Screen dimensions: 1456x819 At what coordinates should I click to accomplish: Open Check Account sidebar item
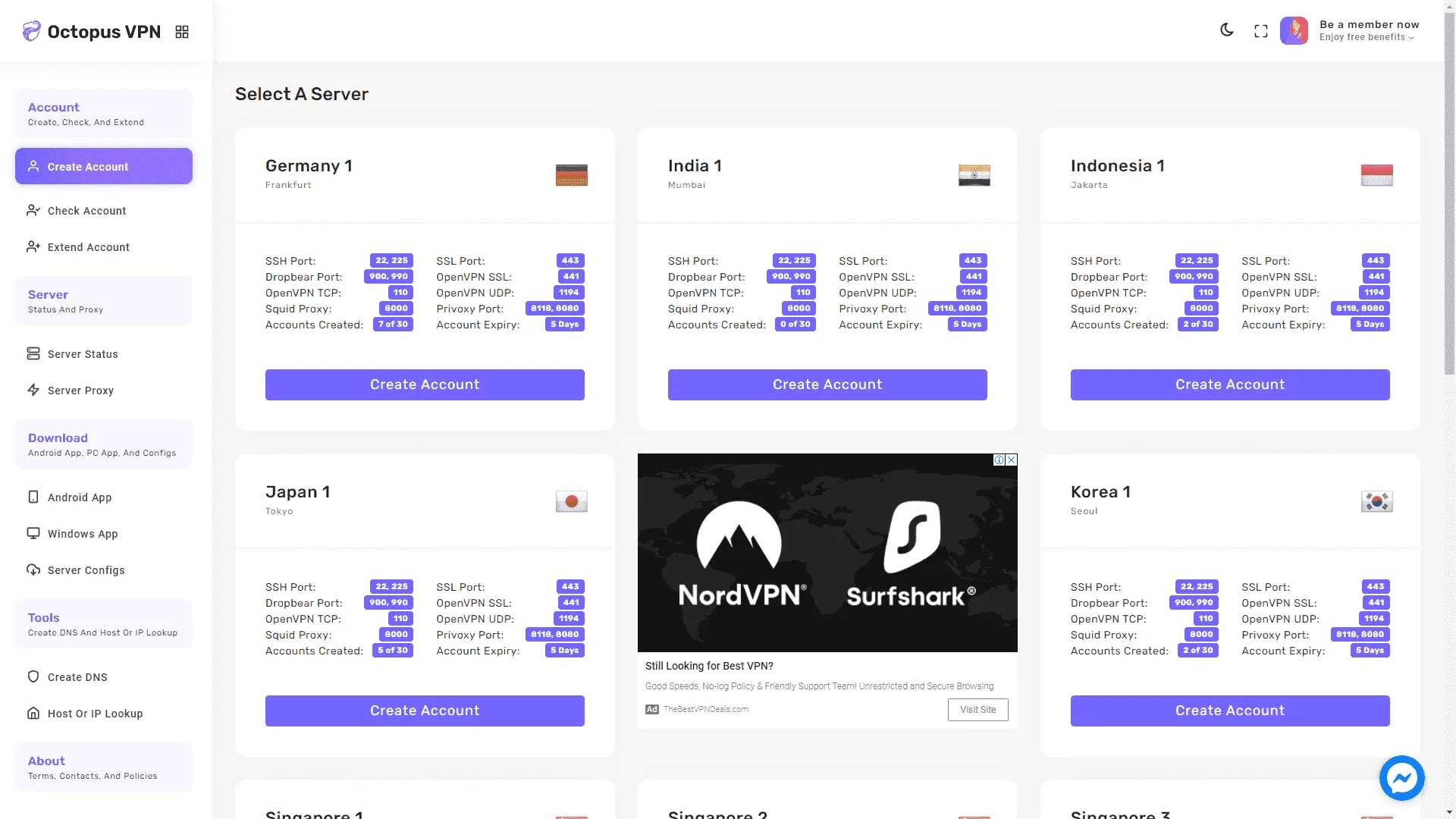click(x=104, y=211)
